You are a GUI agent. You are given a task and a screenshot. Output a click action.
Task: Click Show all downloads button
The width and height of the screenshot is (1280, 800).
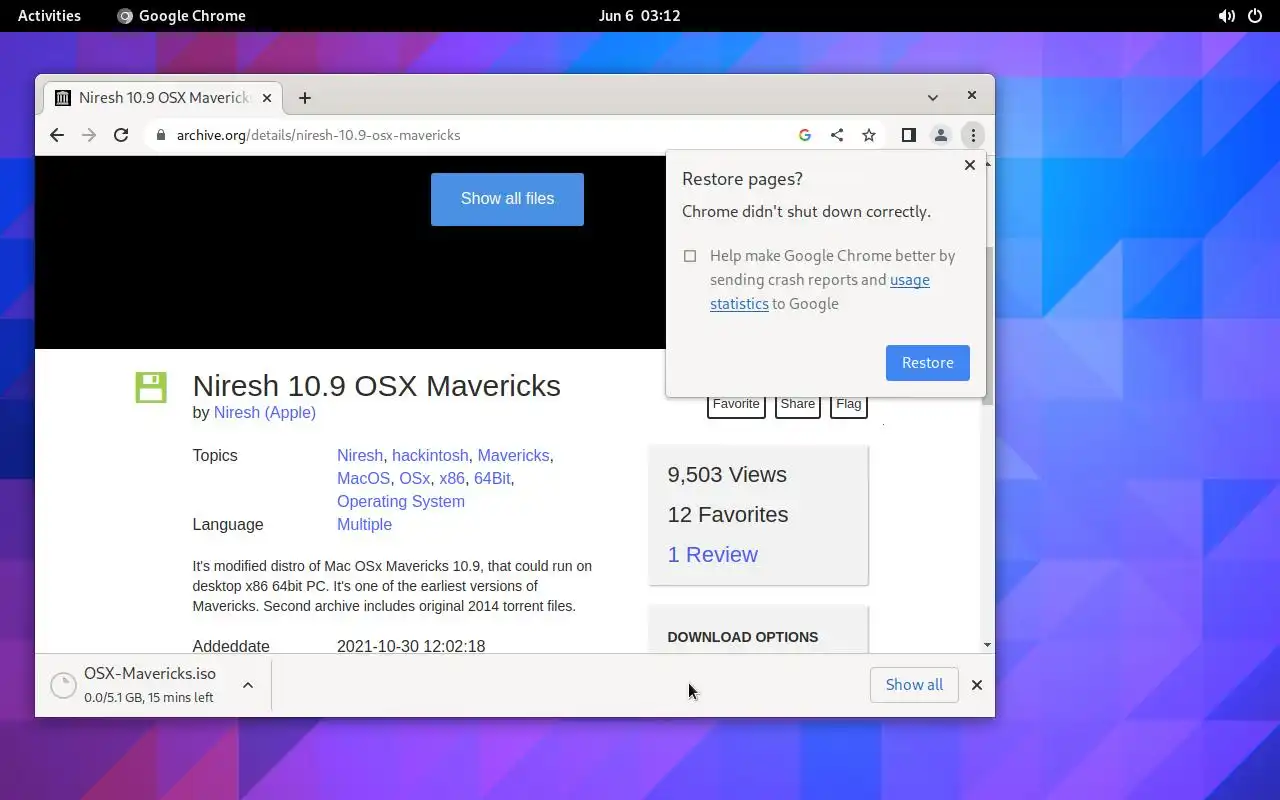point(914,685)
